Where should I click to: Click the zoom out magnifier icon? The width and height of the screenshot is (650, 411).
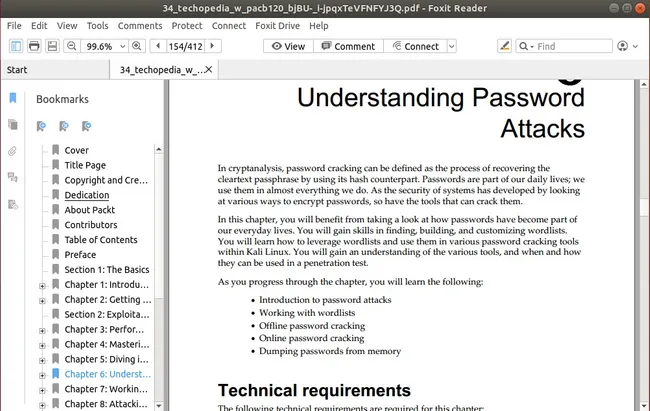[71, 46]
